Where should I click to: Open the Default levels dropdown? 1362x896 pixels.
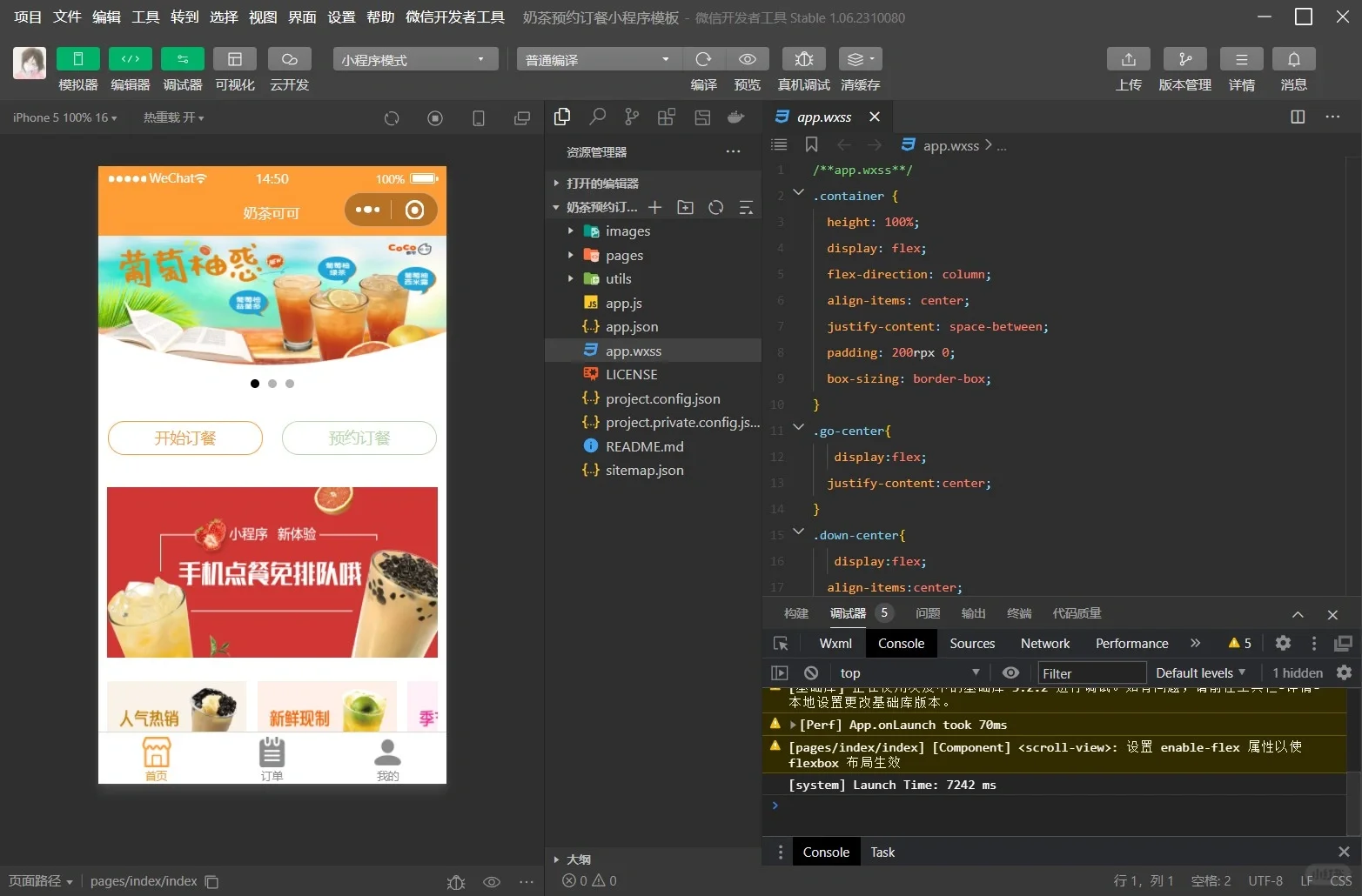click(1200, 673)
